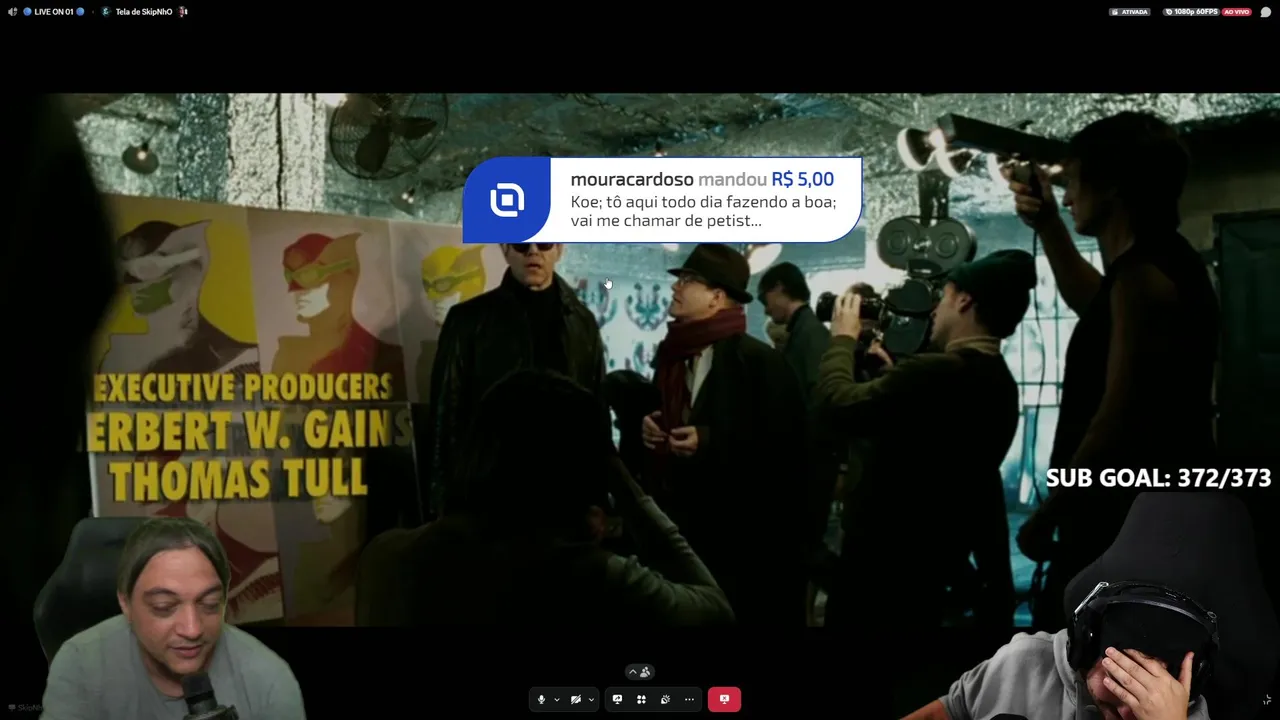
Task: Open microphone options dropdown arrow
Action: tap(557, 700)
